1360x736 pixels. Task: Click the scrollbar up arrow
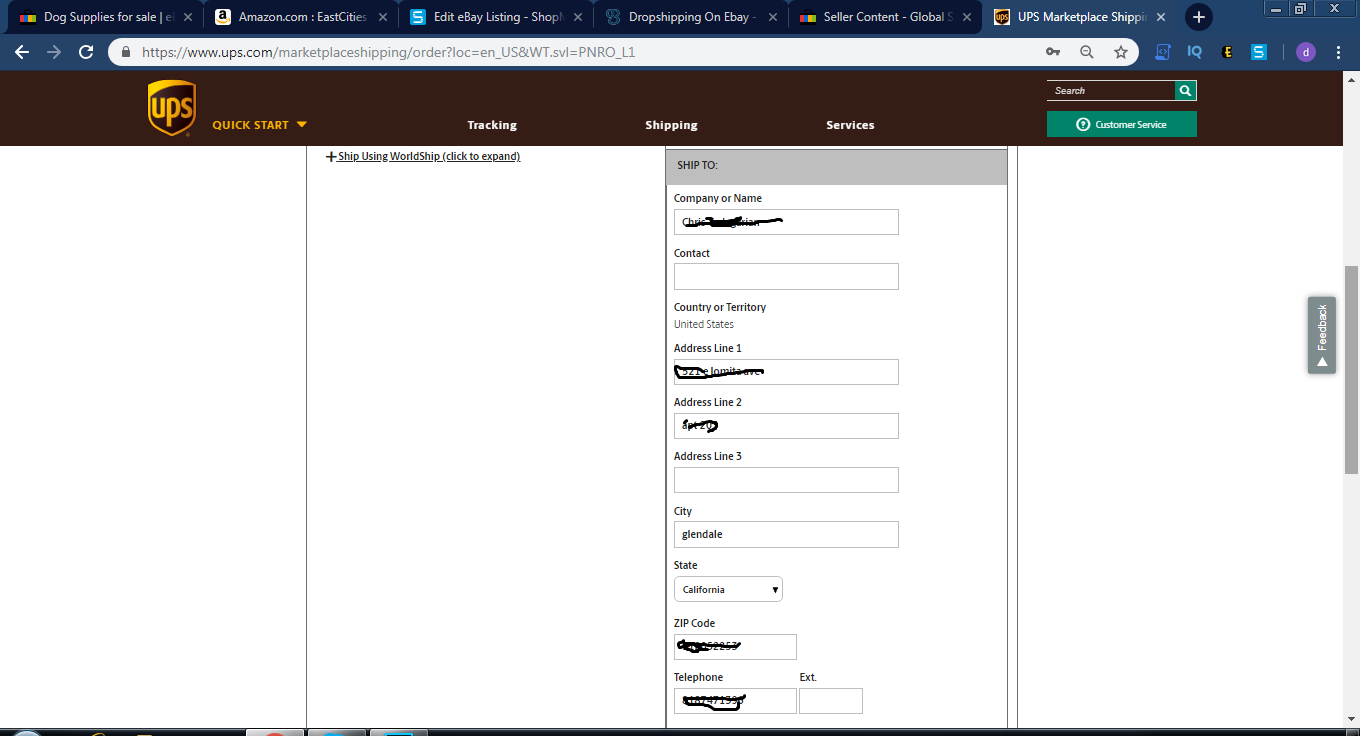[1352, 80]
